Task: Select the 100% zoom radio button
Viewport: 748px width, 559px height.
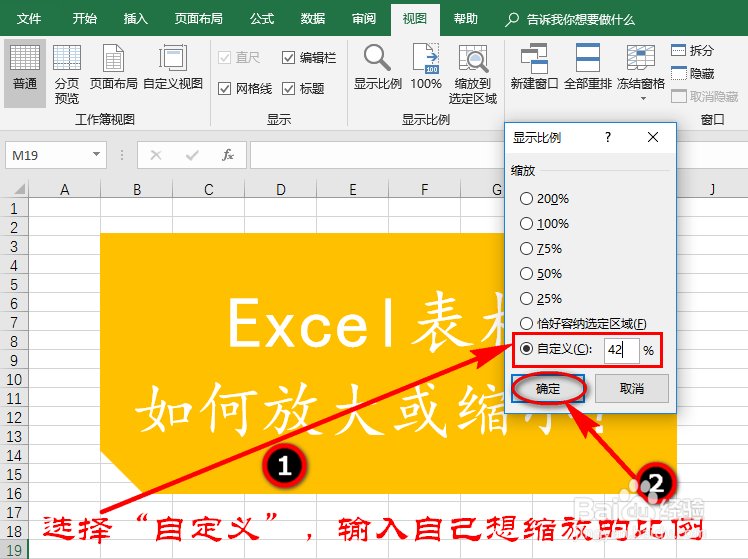Action: pos(526,223)
